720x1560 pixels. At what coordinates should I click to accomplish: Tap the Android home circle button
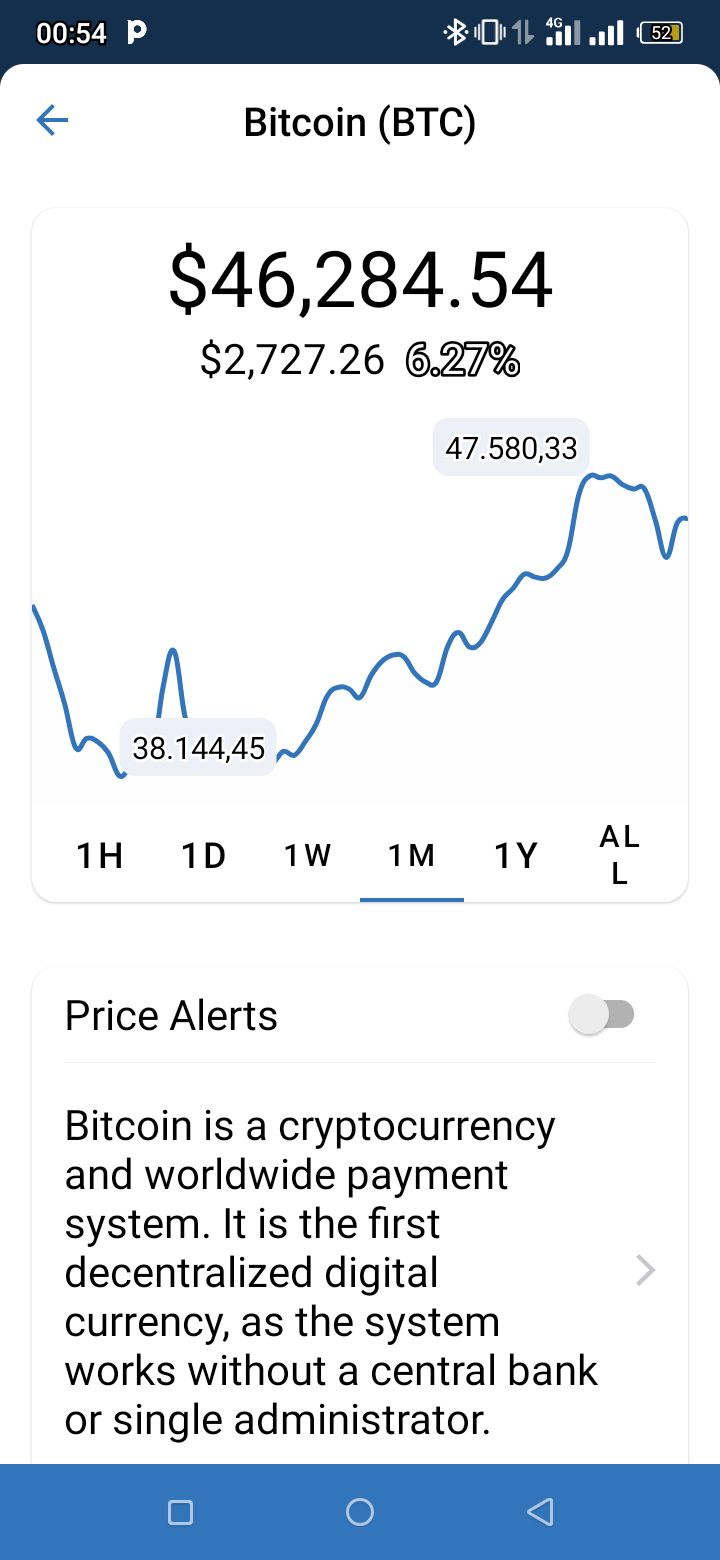(360, 1512)
